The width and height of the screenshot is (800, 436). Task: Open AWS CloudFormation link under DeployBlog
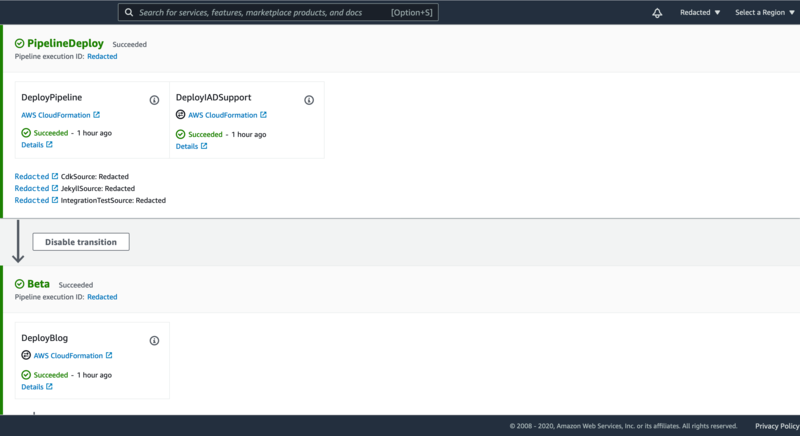[68, 356]
